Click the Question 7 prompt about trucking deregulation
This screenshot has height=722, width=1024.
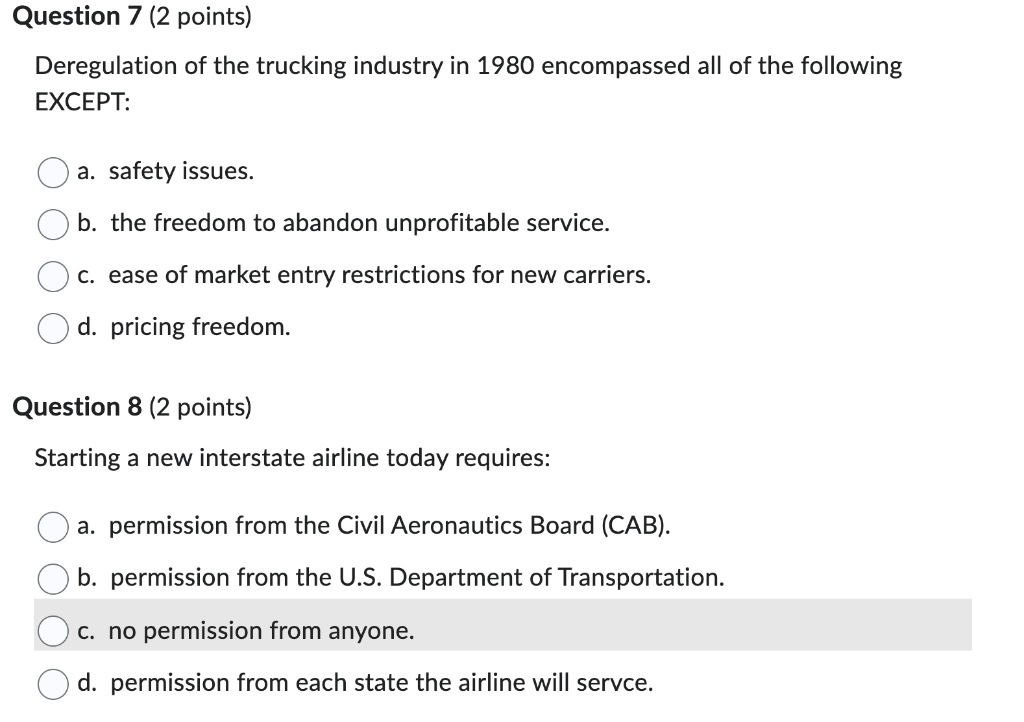pos(467,66)
